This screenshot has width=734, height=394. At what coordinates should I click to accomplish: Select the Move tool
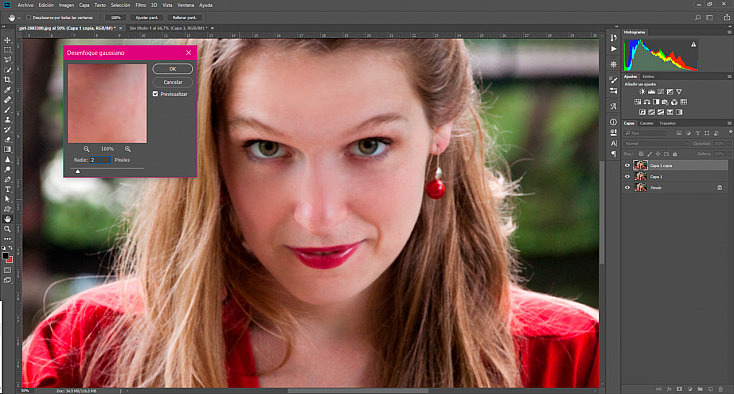pos(7,40)
